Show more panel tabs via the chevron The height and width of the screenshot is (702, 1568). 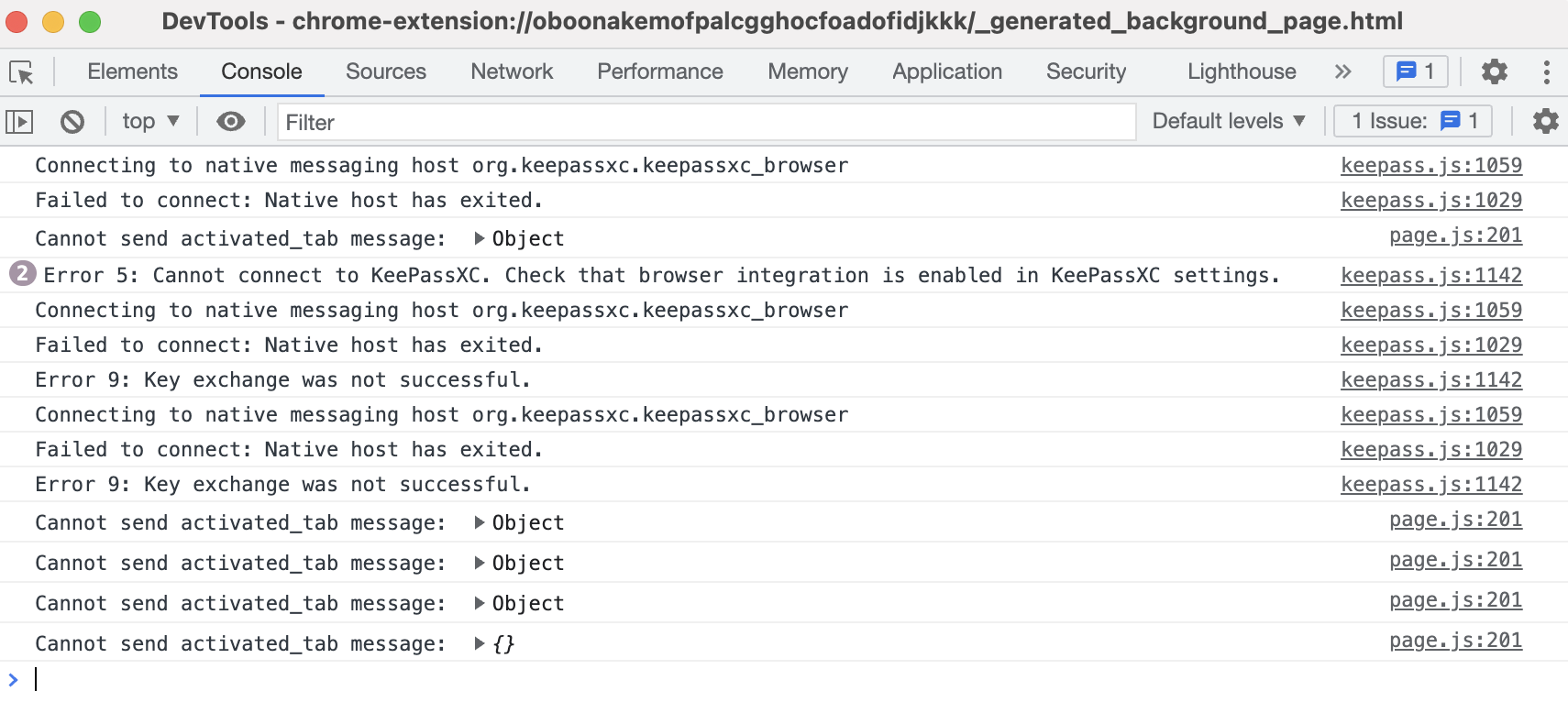pos(1343,71)
